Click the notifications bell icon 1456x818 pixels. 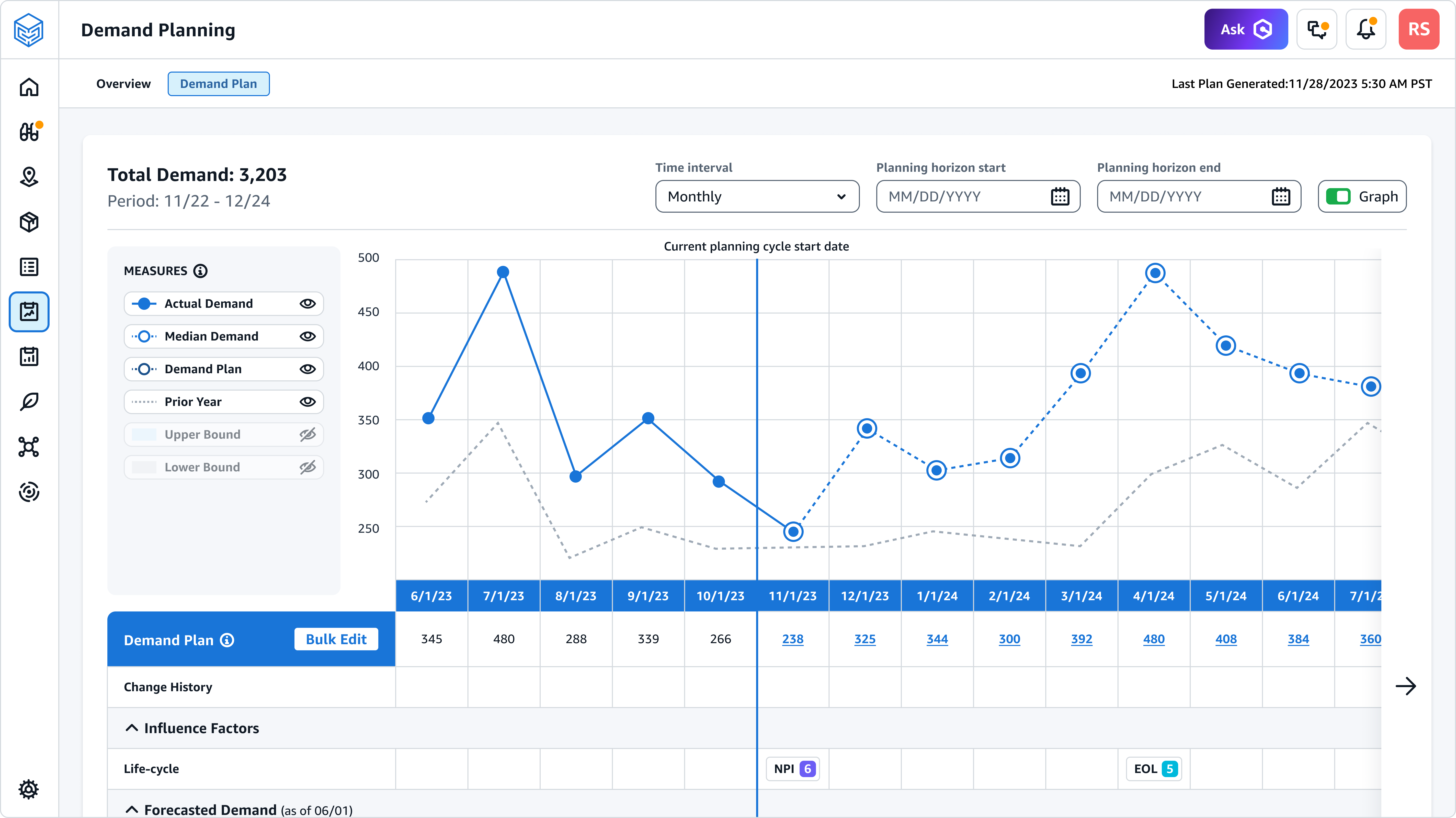[x=1366, y=29]
